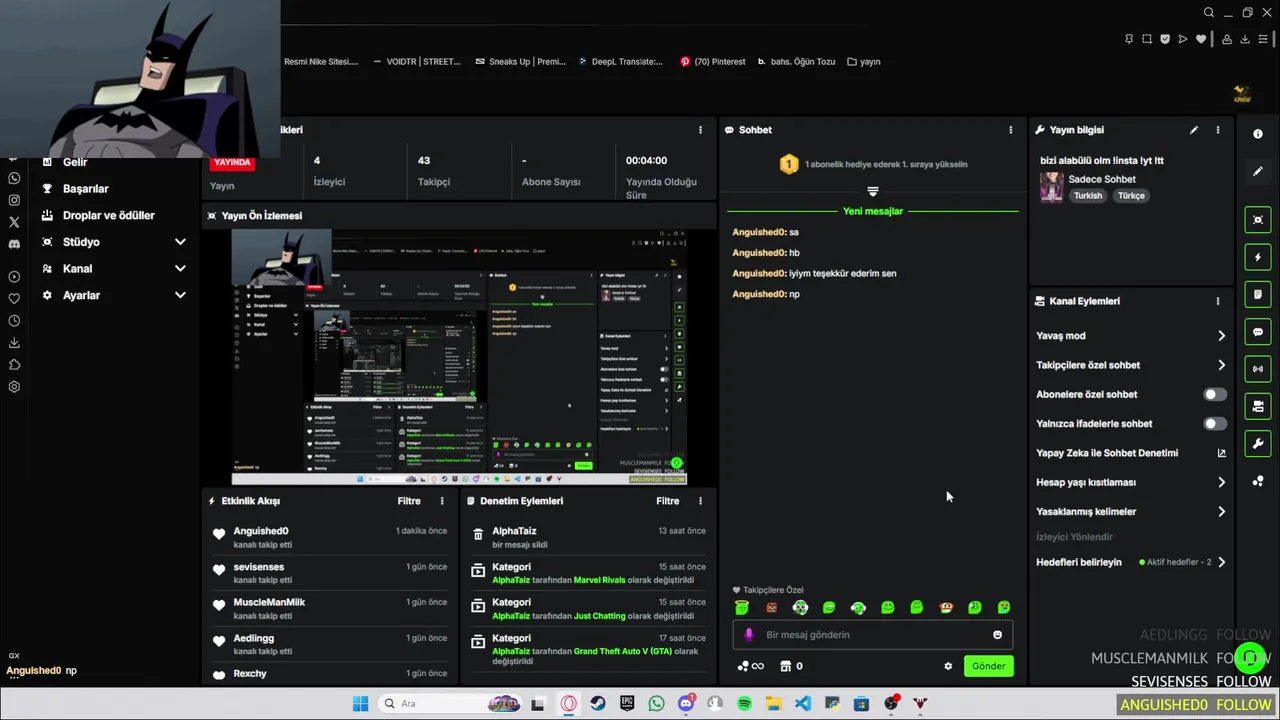This screenshot has width=1280, height=720.
Task: Open WhatsApp in the Opera GX sidebar
Action: pyautogui.click(x=14, y=178)
